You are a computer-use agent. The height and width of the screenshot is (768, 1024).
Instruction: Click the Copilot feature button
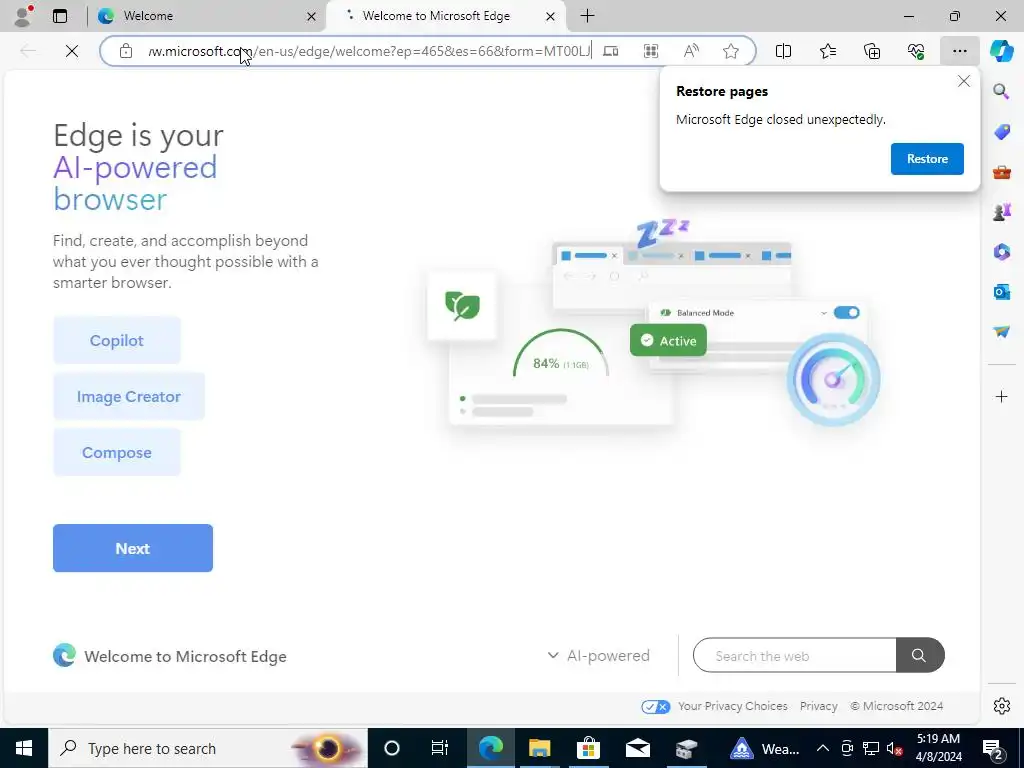117,340
